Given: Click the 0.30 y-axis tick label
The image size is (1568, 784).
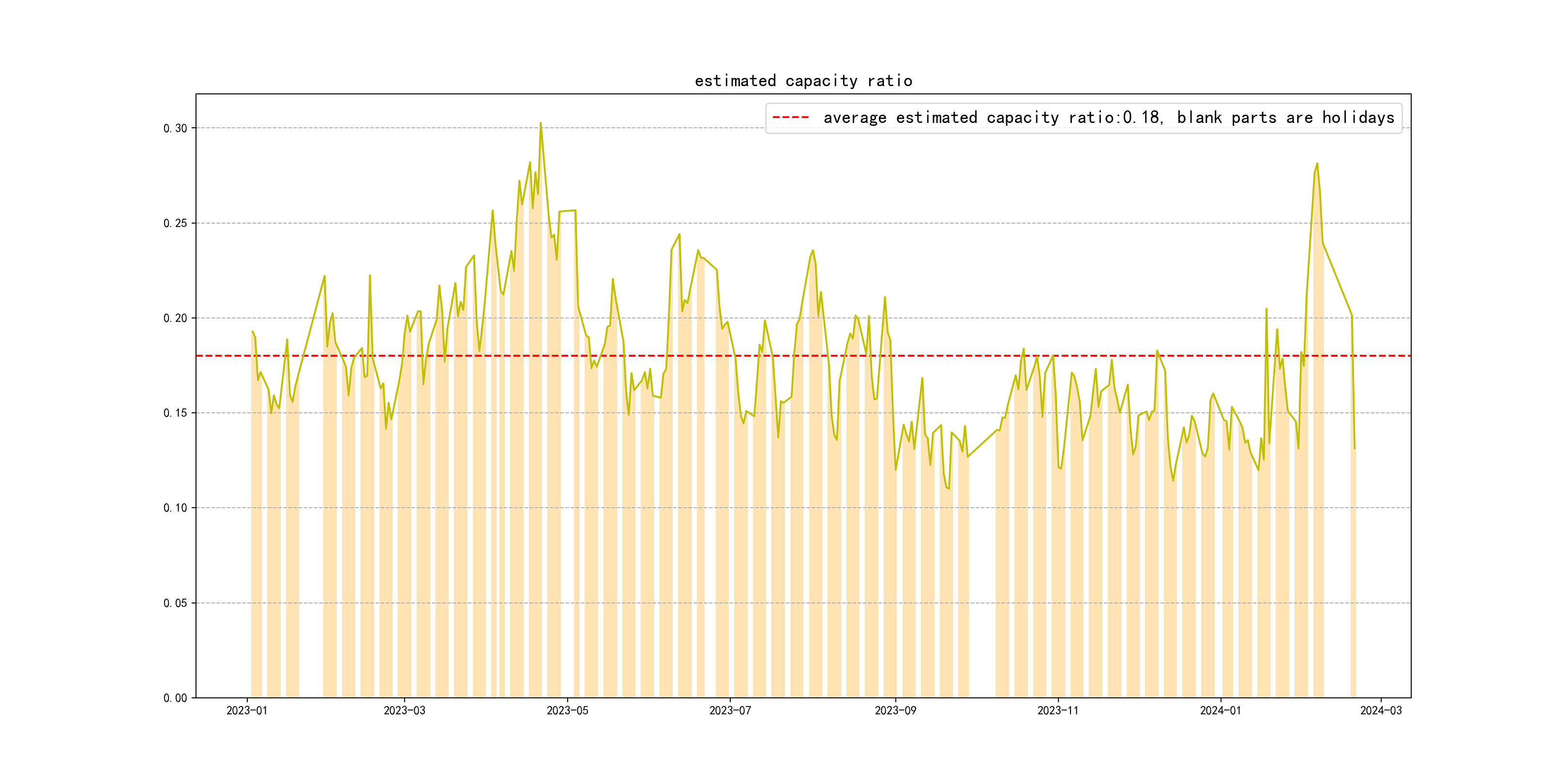Looking at the screenshot, I should (175, 128).
